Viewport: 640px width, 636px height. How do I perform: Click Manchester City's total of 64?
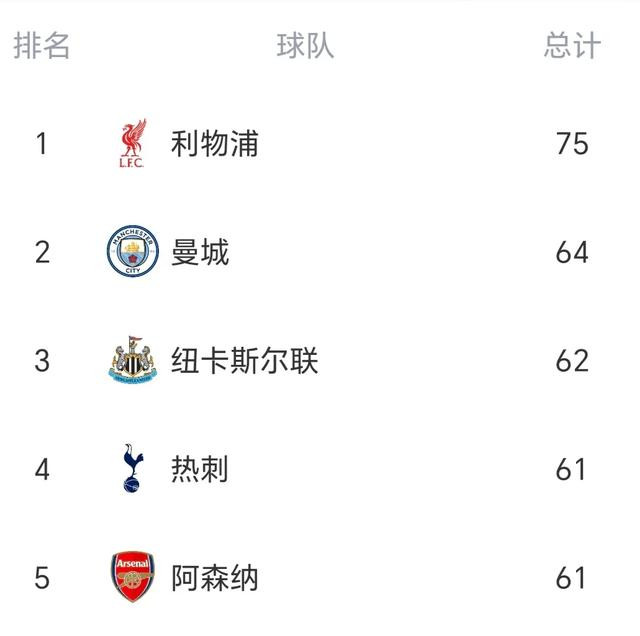pyautogui.click(x=572, y=252)
